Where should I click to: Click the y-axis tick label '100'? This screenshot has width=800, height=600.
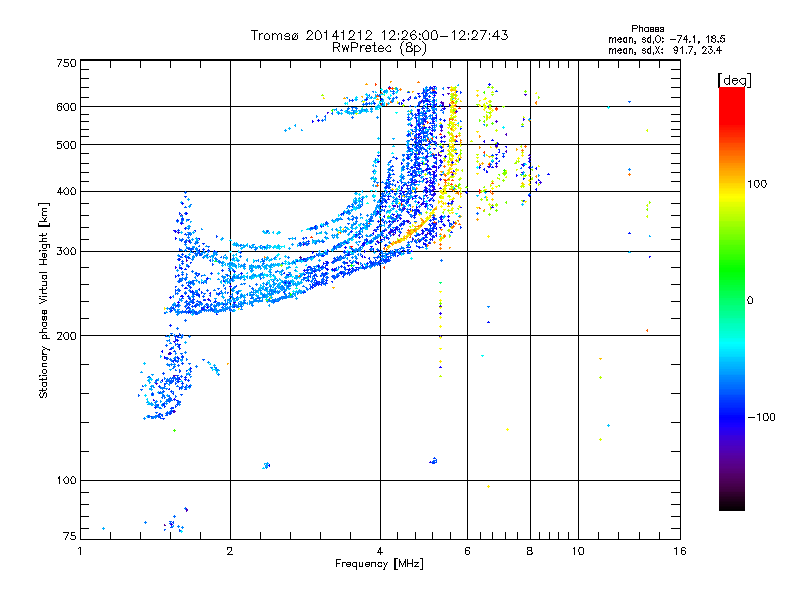point(66,480)
